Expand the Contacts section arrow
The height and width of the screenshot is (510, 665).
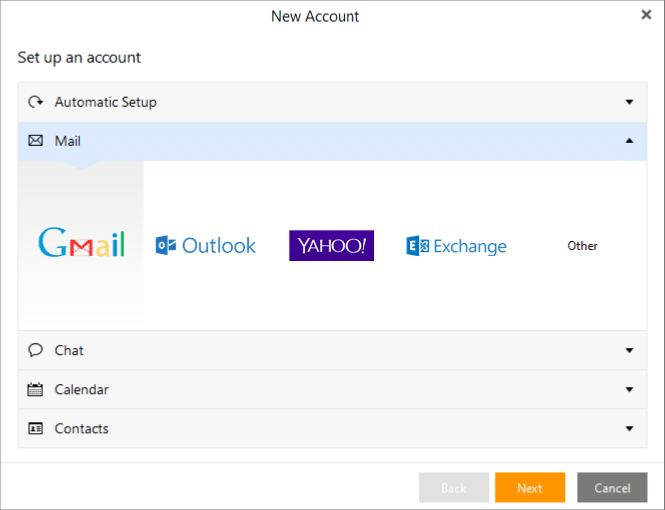coord(629,428)
